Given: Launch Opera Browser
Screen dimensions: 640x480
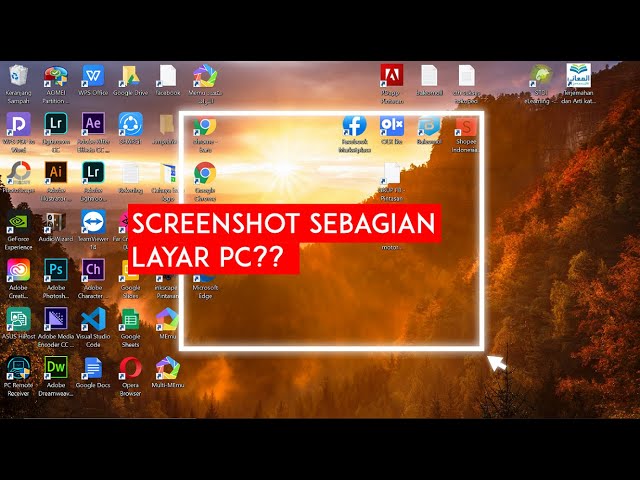Looking at the screenshot, I should [130, 367].
